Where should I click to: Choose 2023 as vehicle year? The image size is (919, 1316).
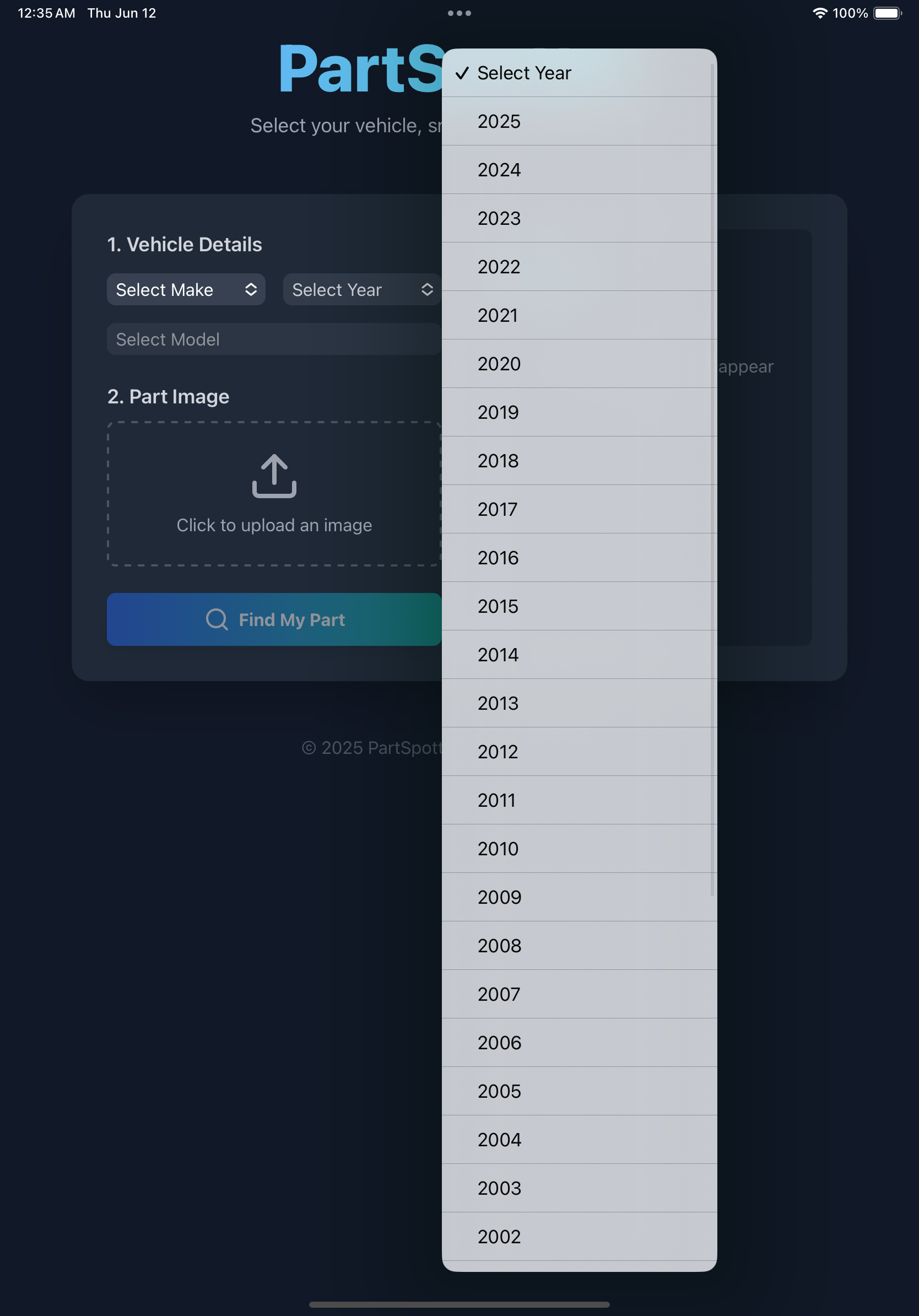pos(579,218)
